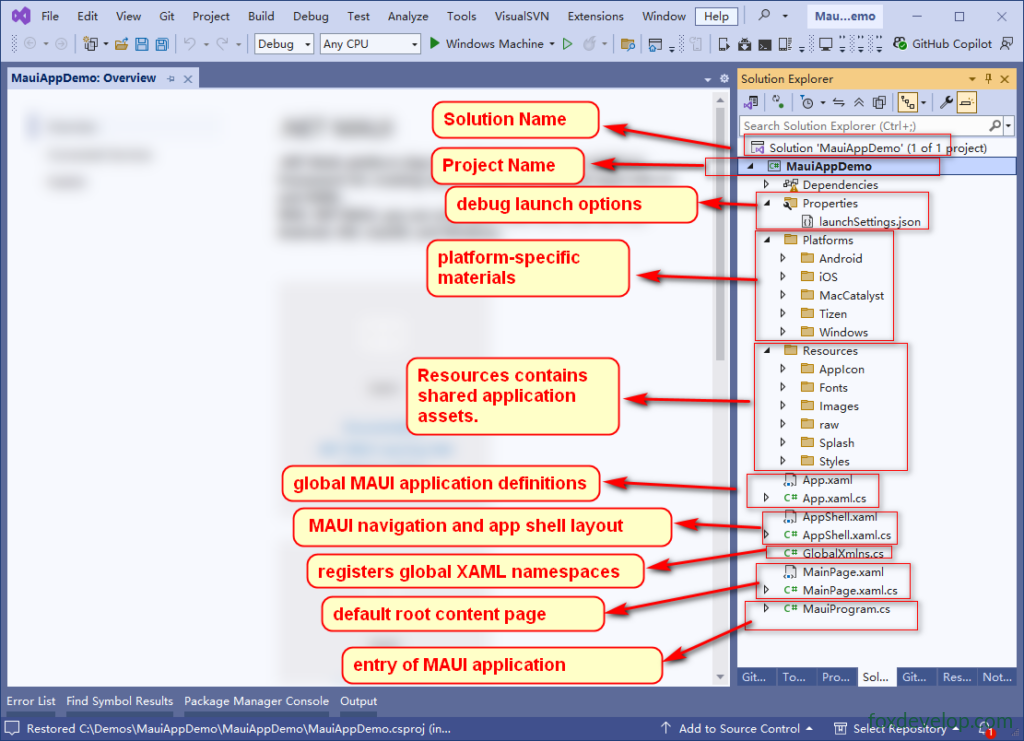Expand the Android folder
The width and height of the screenshot is (1024, 741).
(783, 259)
